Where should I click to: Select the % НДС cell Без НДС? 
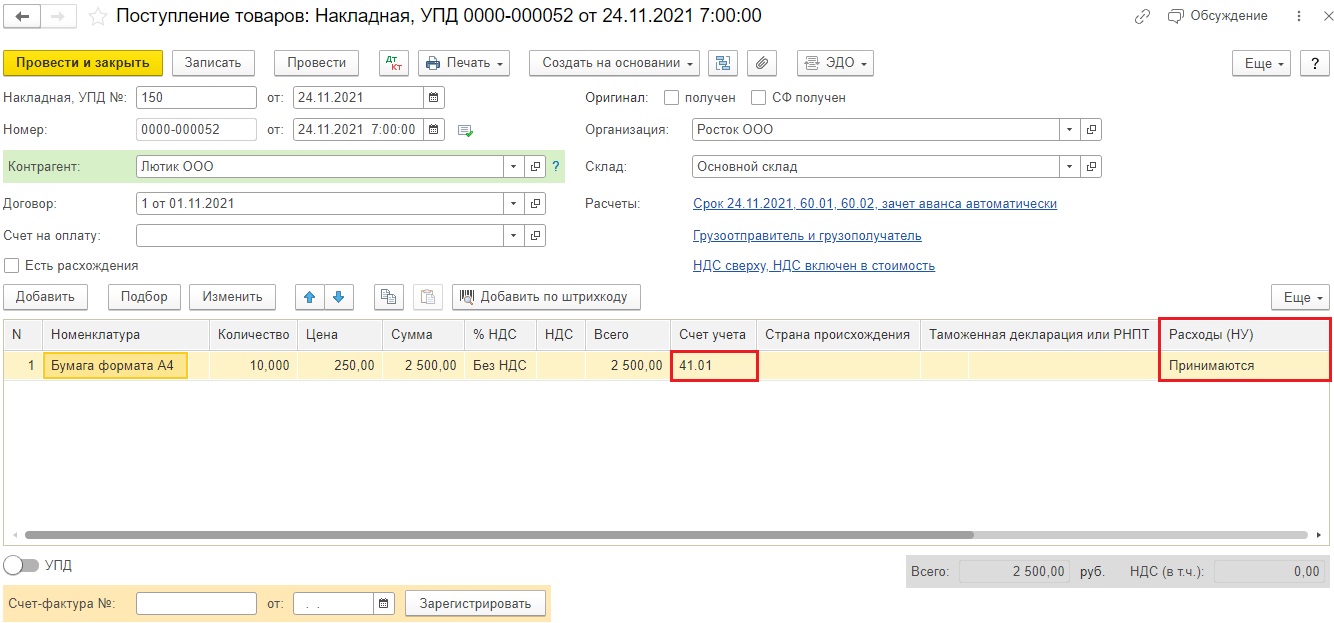[500, 366]
